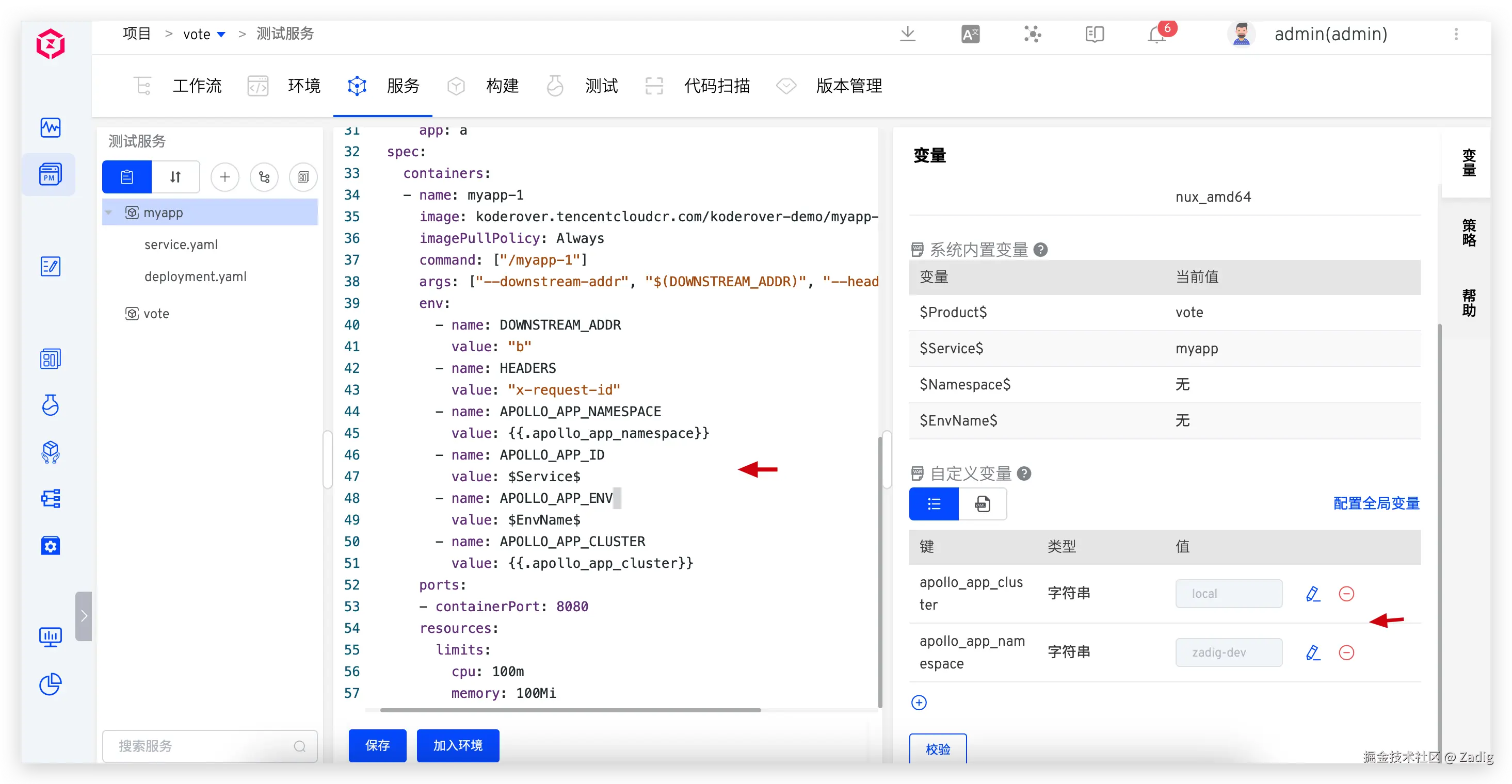Open the documentation book icon
Screen dimensions: 1512x784
[1095, 35]
